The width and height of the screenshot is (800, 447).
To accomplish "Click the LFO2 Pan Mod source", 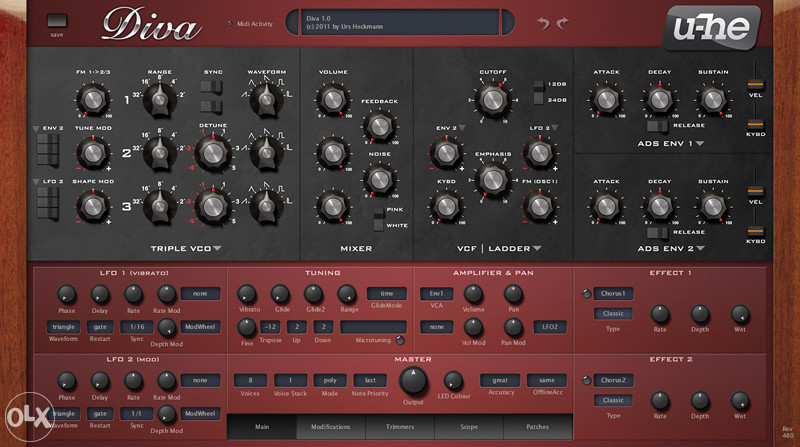I will 550,327.
